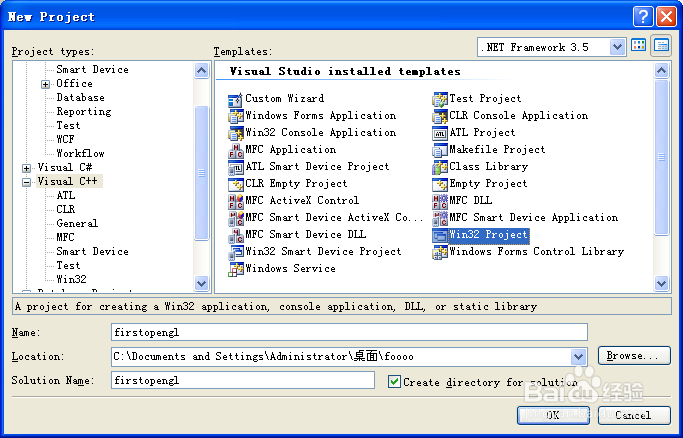Select General under Visual C++

77,223
